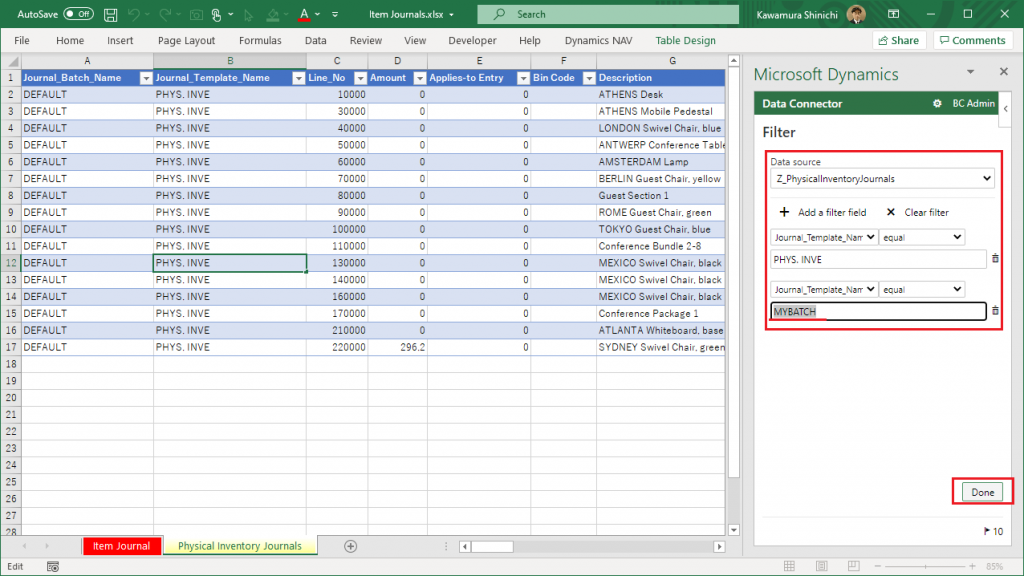Switch to Normal view icon
Viewport: 1024px width, 576px height.
coord(790,566)
